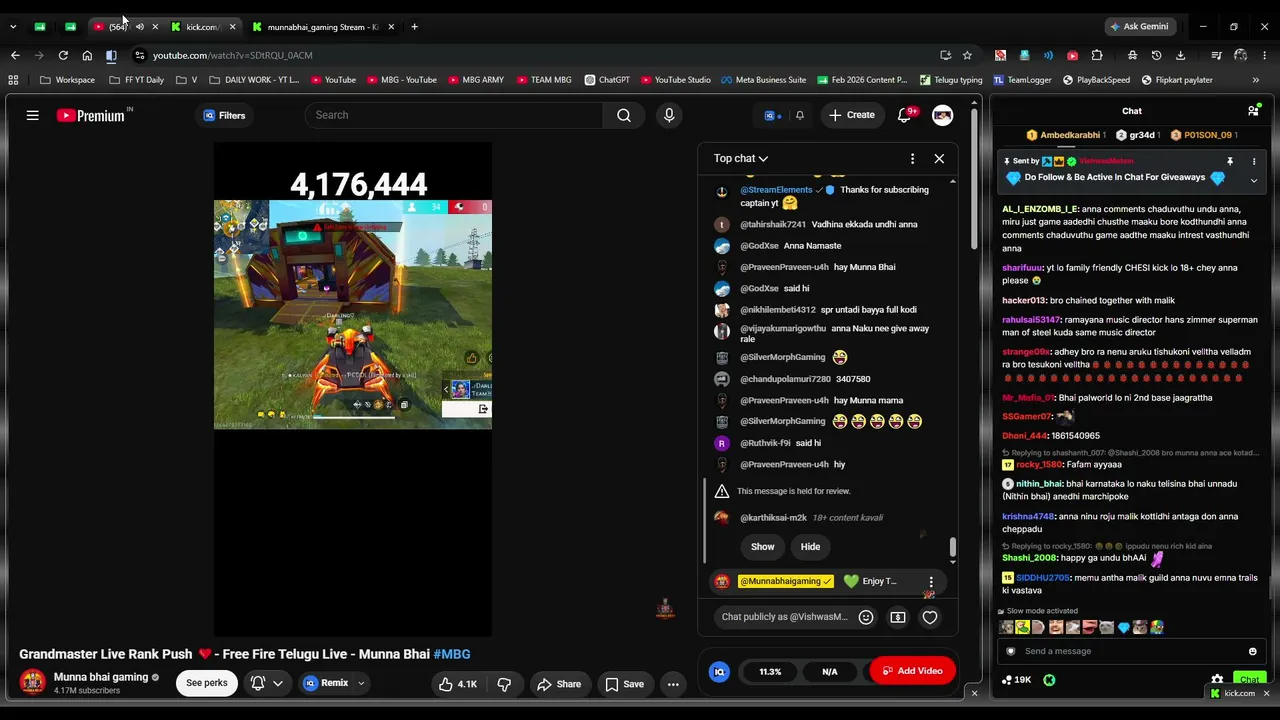Open more actions ellipsis below the video
The image size is (1280, 720).
coord(673,684)
